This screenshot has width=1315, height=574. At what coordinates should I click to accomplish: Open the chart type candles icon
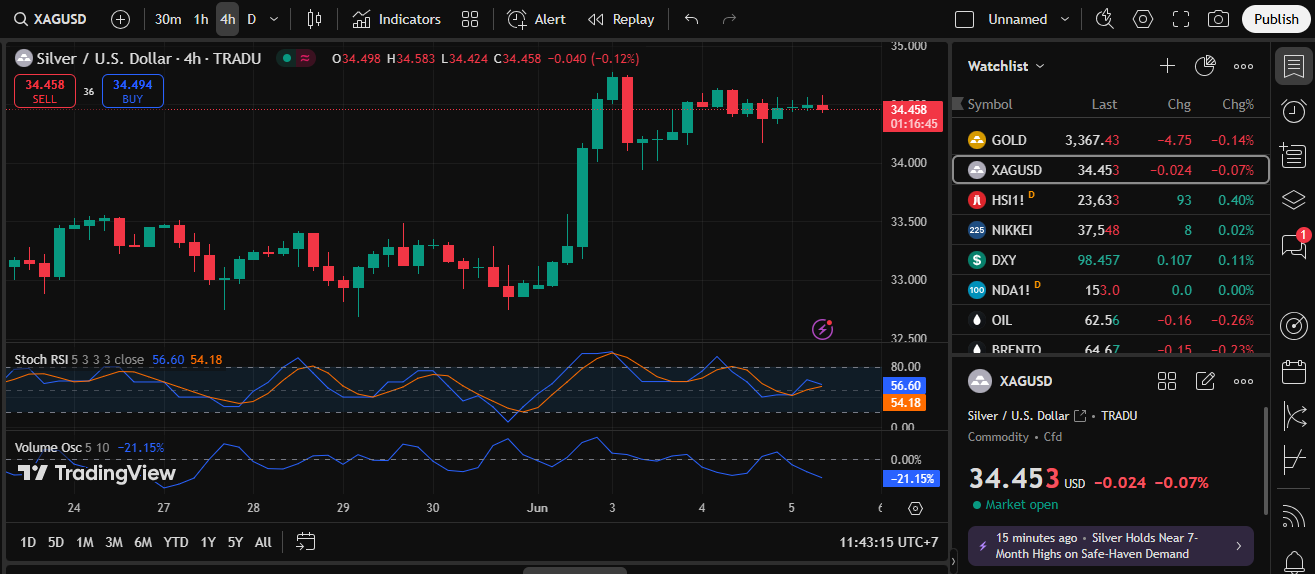coord(314,19)
